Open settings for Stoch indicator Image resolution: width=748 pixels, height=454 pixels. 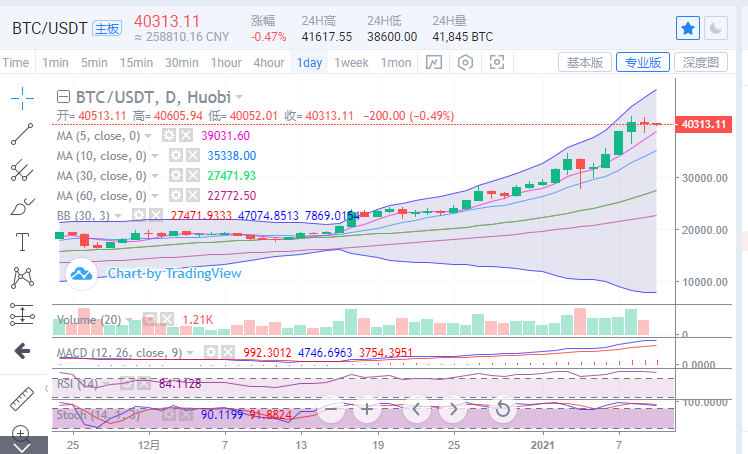pyautogui.click(x=169, y=414)
